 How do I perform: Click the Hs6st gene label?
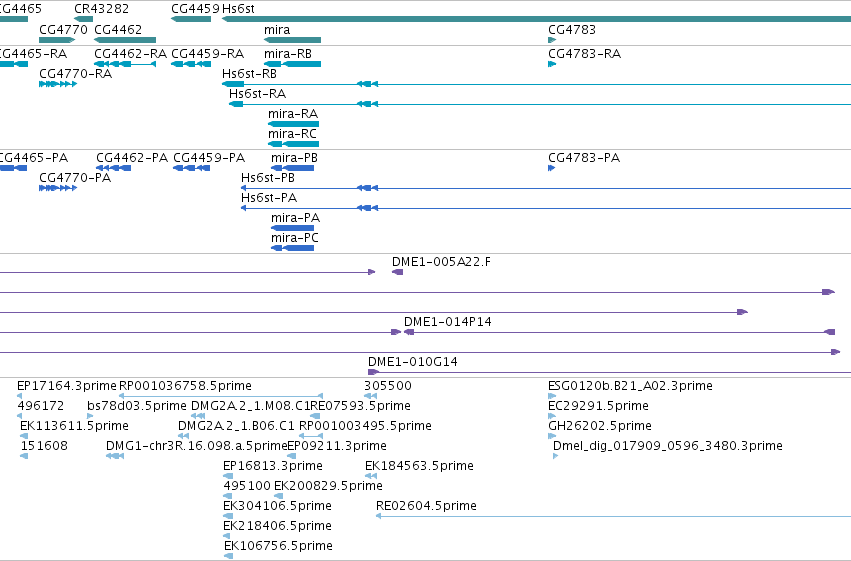pyautogui.click(x=238, y=9)
